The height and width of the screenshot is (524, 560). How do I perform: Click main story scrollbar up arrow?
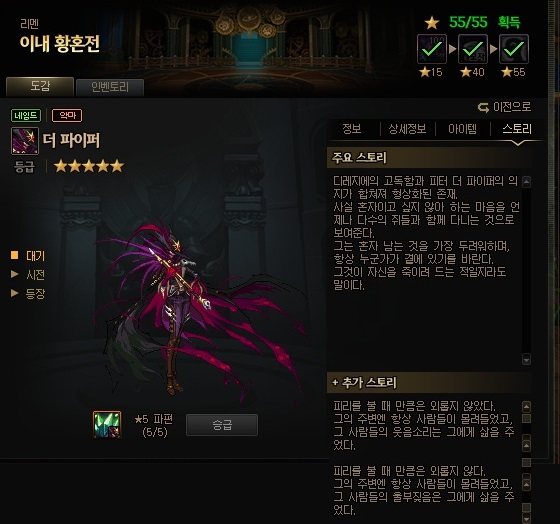pos(526,182)
